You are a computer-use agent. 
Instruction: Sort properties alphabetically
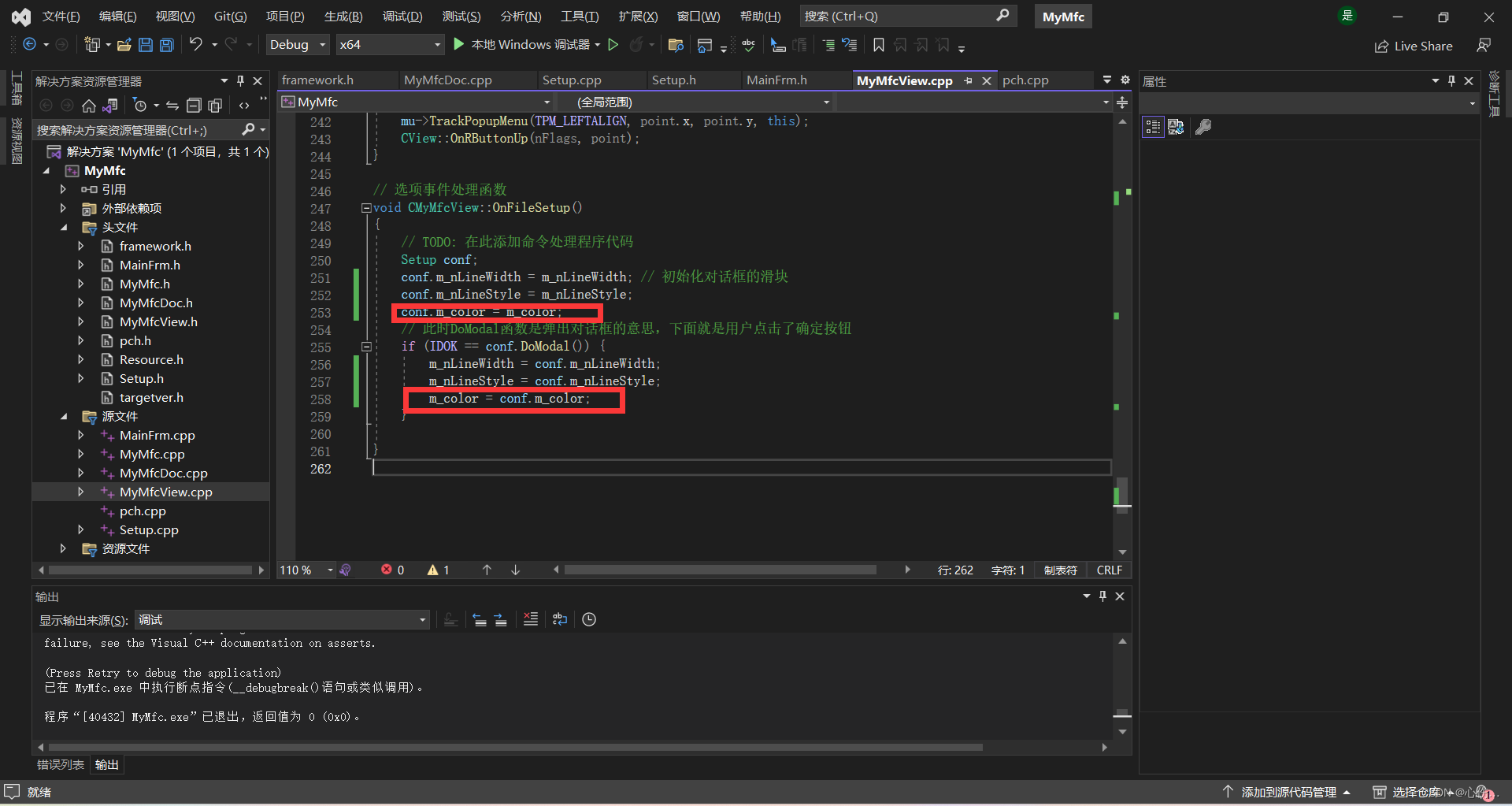pyautogui.click(x=1176, y=127)
